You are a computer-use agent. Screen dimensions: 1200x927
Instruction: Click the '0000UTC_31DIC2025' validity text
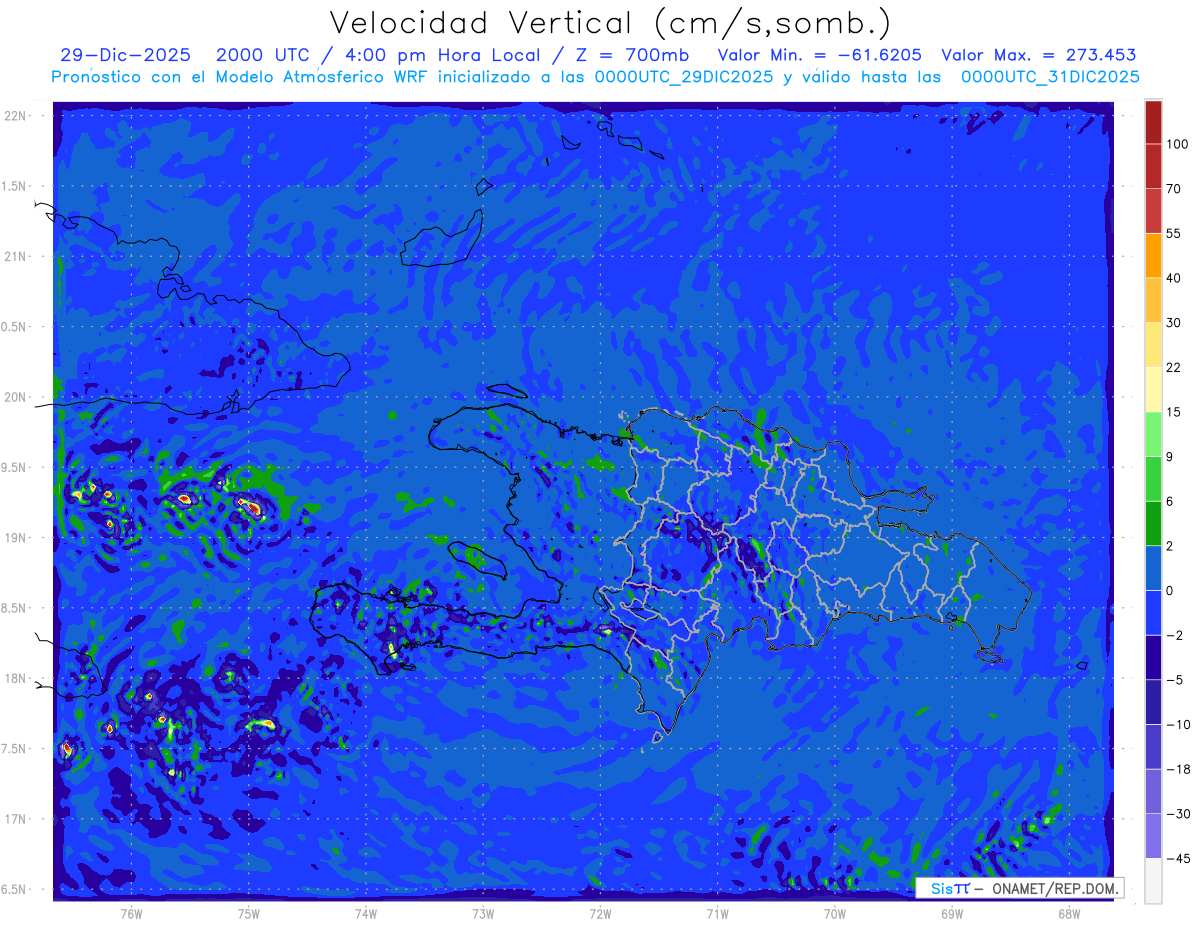click(x=1050, y=77)
